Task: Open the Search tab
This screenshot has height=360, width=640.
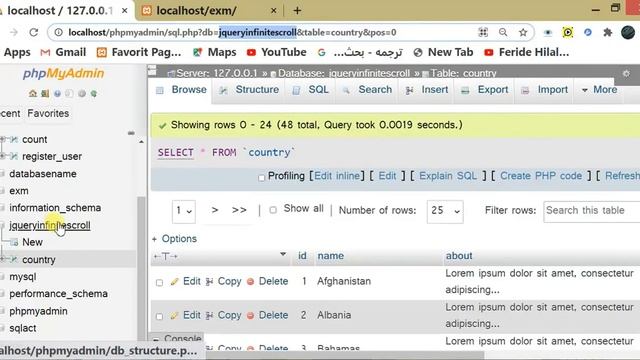Action: (367, 90)
